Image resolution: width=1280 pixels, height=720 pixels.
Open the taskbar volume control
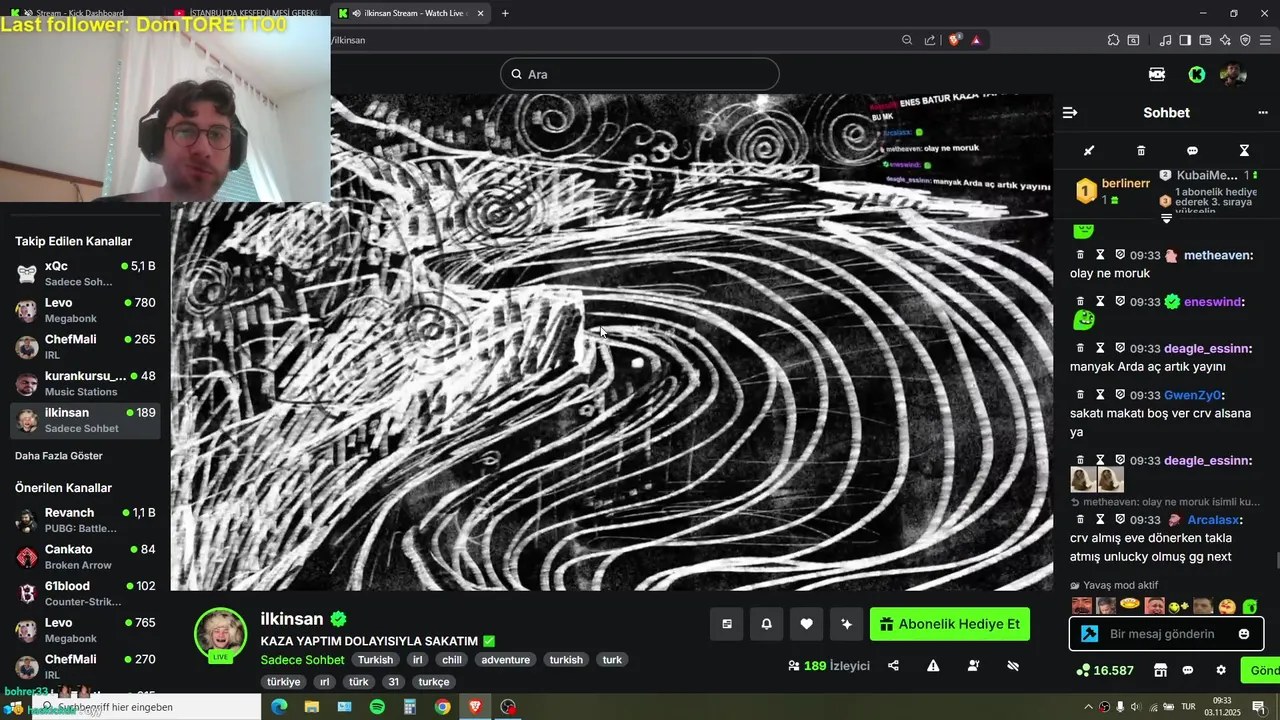(x=1136, y=707)
